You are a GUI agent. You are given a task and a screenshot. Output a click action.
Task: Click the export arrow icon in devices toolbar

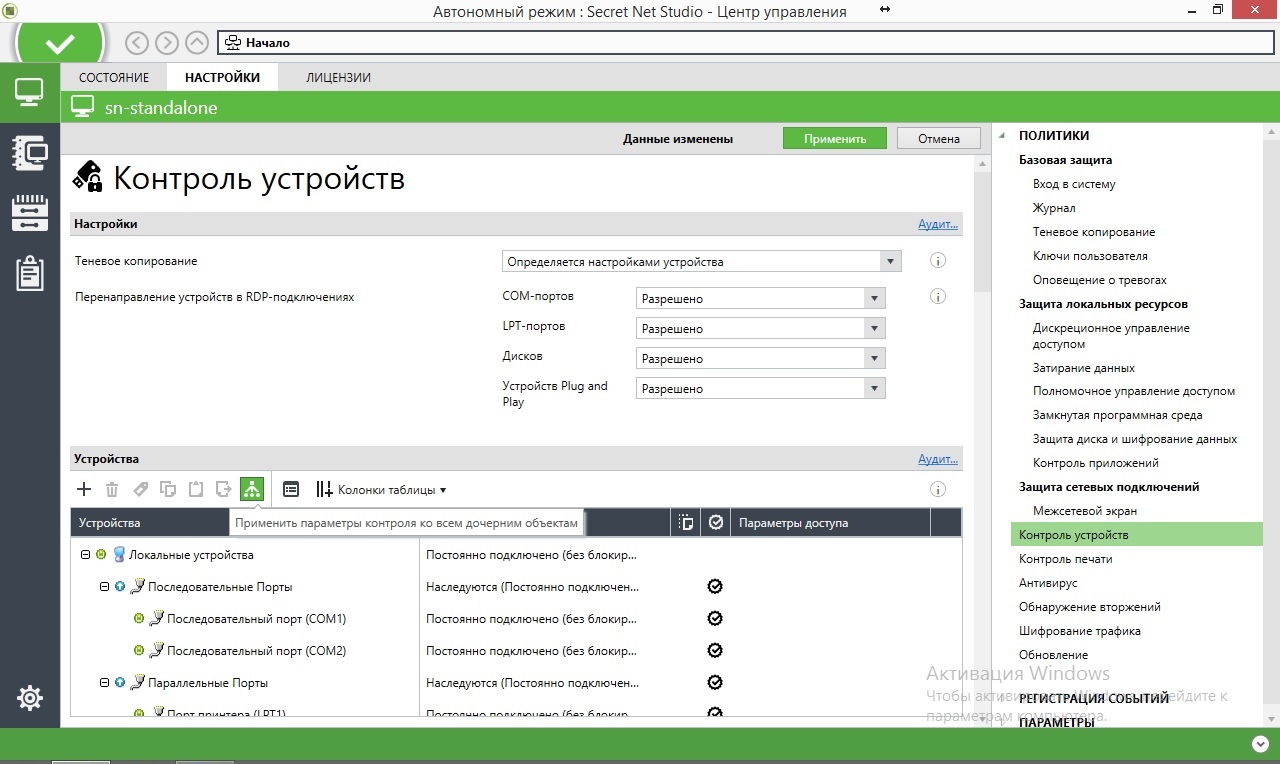tap(224, 489)
